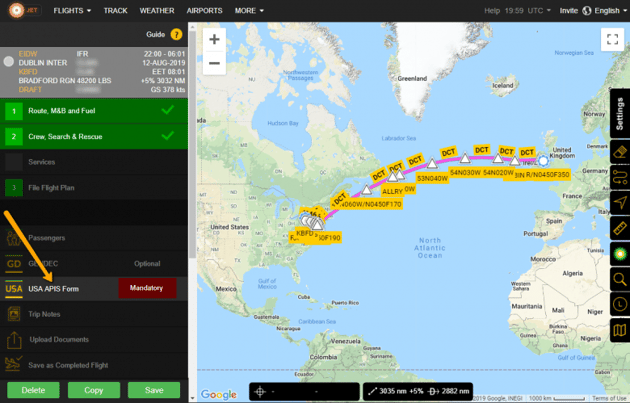Click the Passengers people icon
The image size is (630, 403).
click(x=14, y=238)
